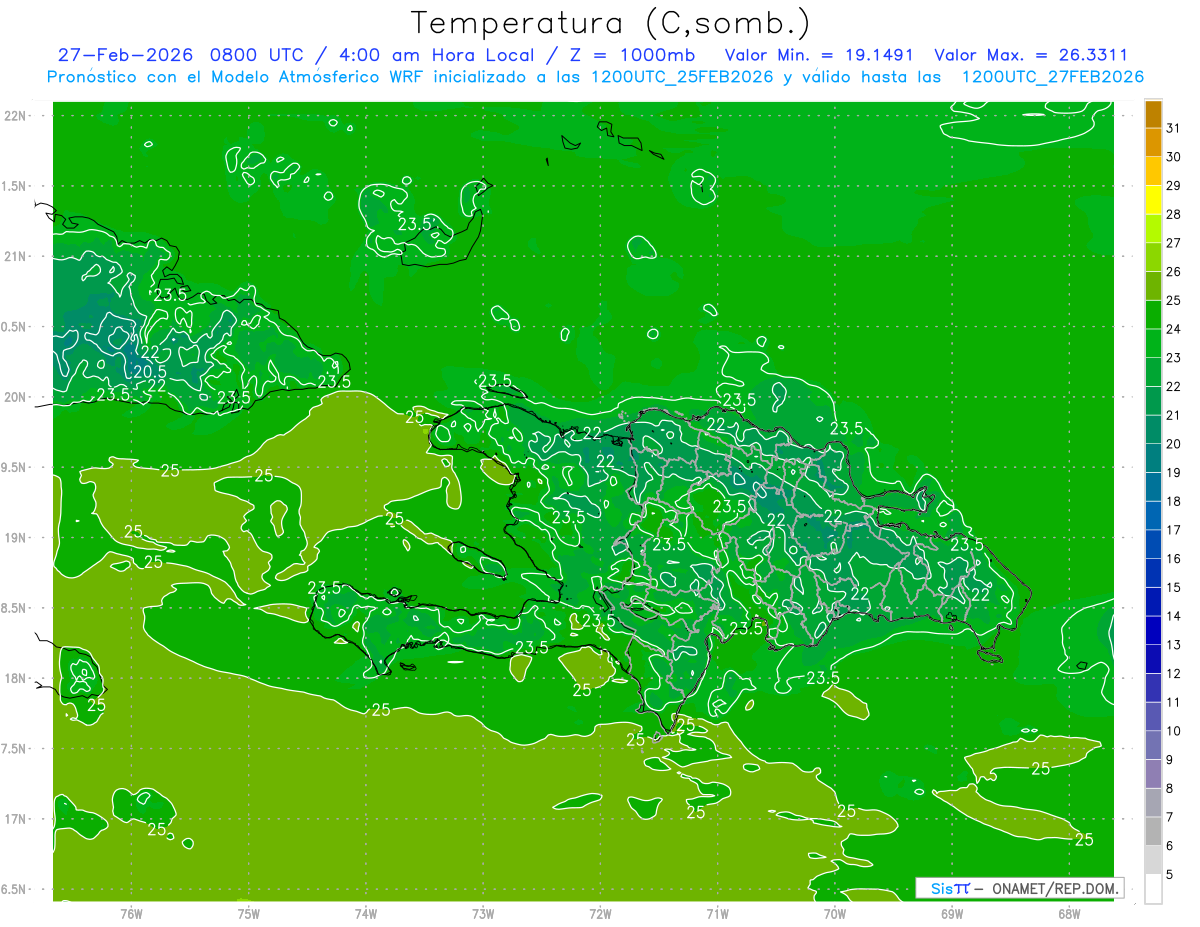
Task: Click the "72W" longitude axis label
Action: point(601,914)
